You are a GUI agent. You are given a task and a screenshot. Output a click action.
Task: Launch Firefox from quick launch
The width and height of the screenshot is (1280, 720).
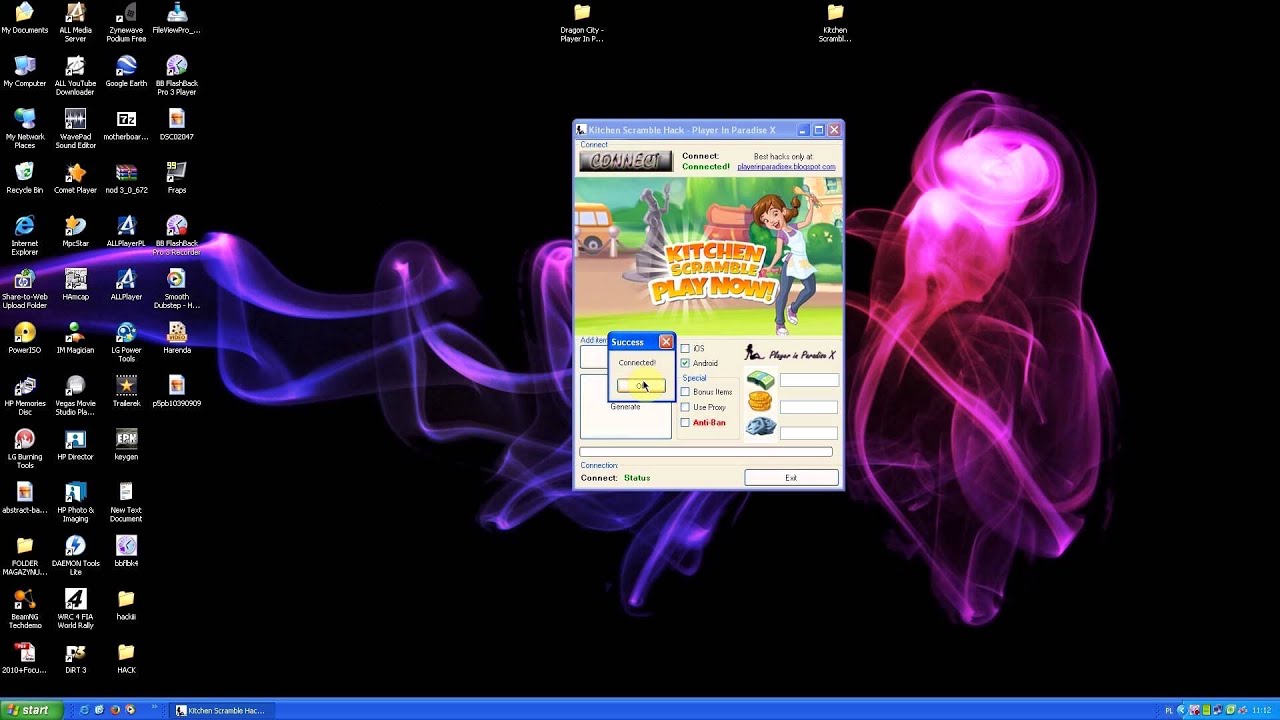[115, 710]
